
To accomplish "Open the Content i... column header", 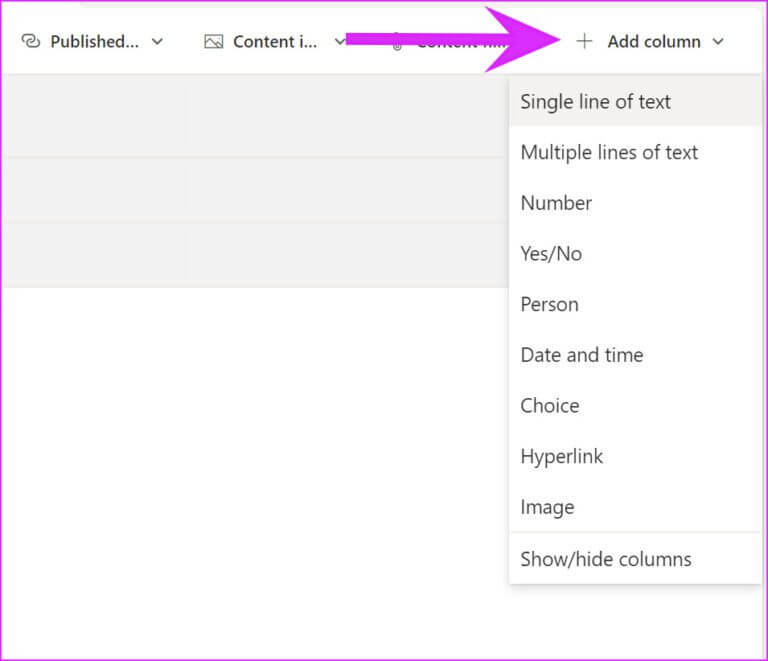I will (x=275, y=42).
